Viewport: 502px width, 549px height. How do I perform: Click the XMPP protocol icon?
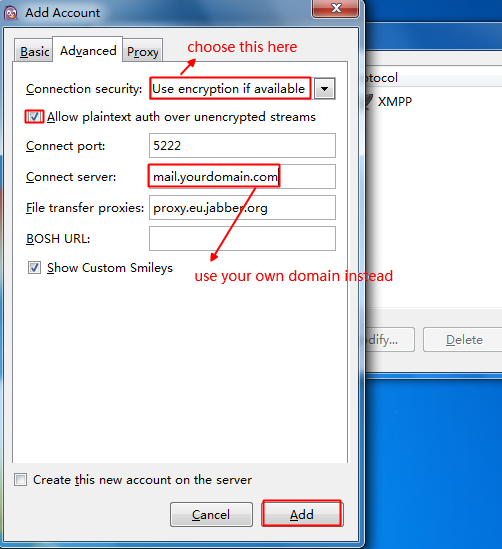click(369, 102)
